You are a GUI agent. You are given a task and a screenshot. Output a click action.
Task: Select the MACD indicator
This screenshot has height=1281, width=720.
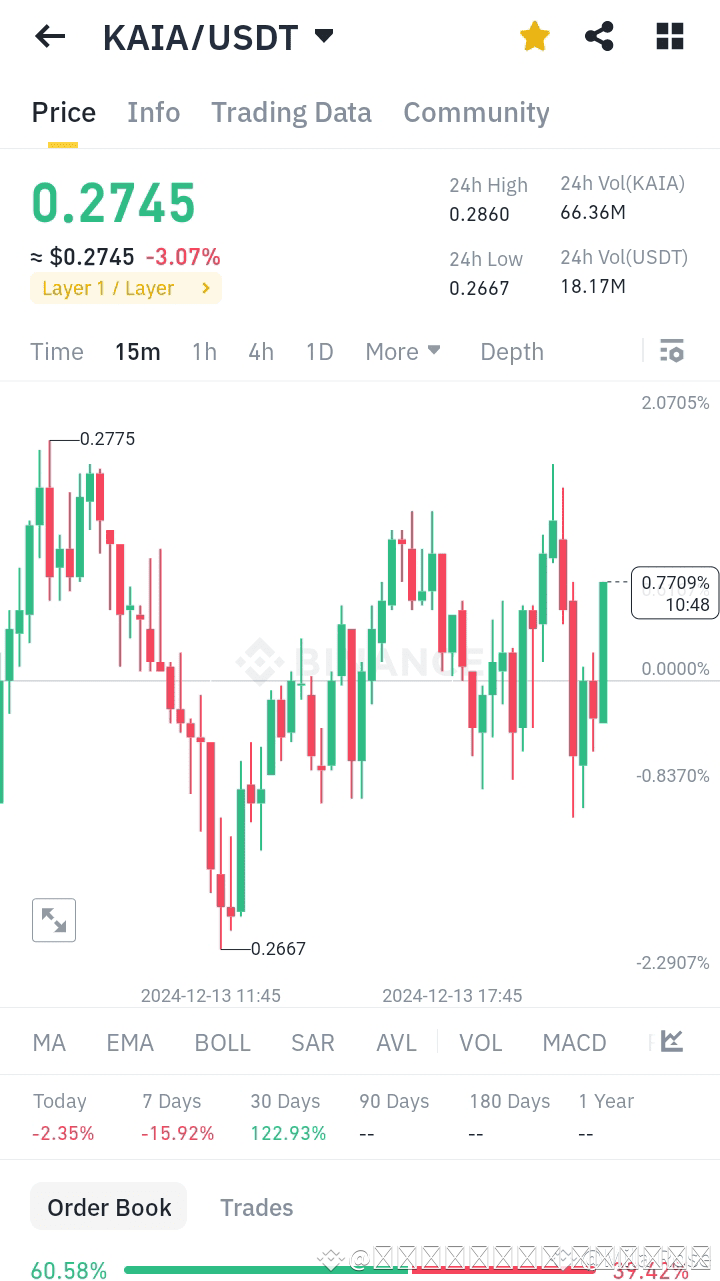(x=574, y=1042)
